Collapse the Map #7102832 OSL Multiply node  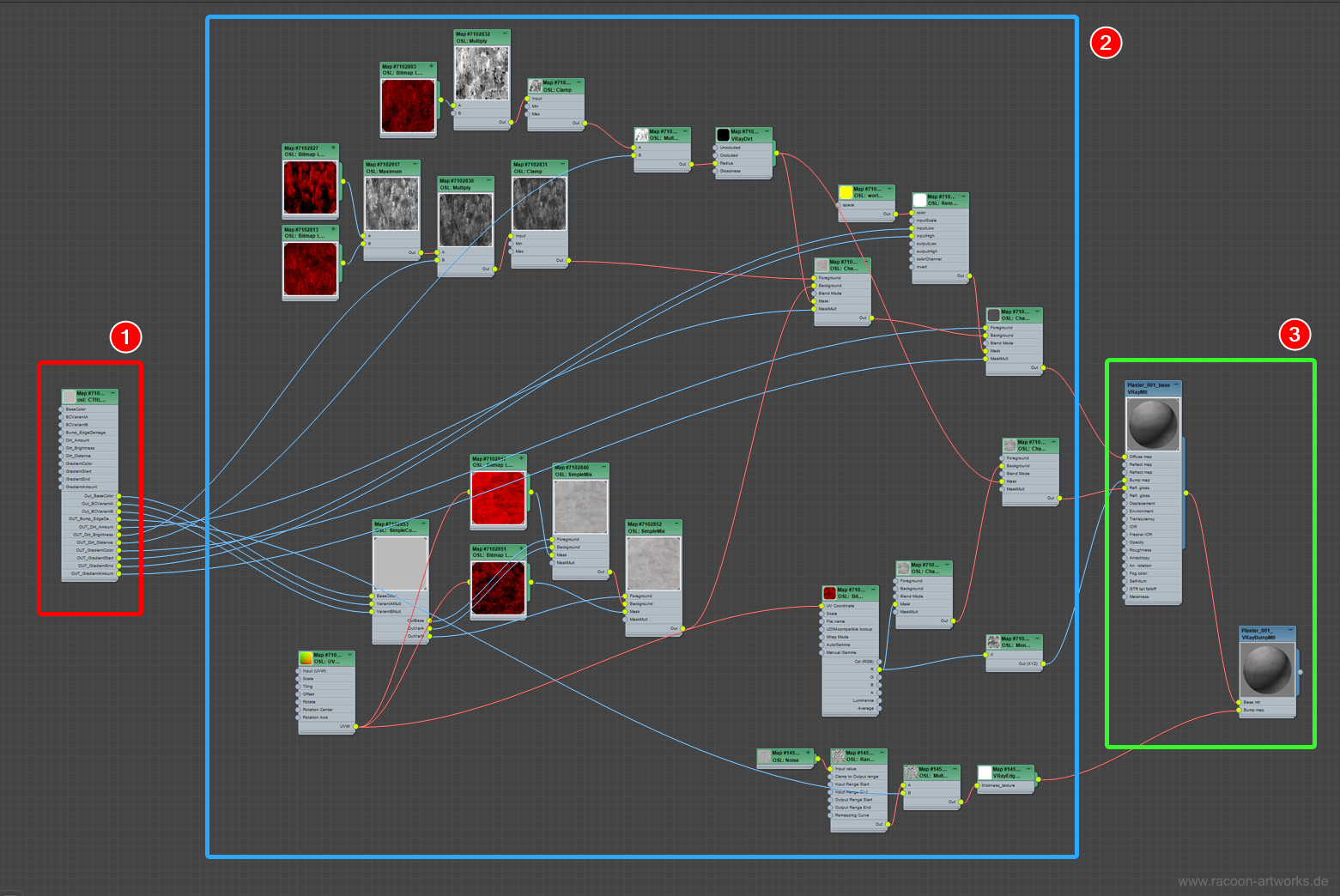click(505, 33)
